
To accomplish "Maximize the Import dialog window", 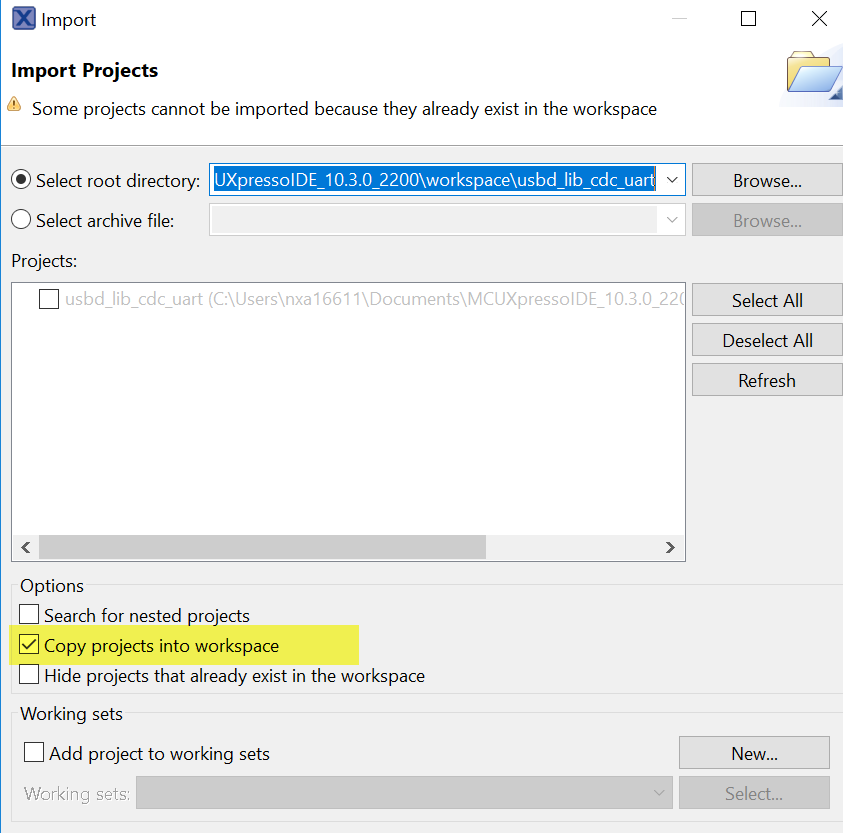I will pyautogui.click(x=748, y=19).
